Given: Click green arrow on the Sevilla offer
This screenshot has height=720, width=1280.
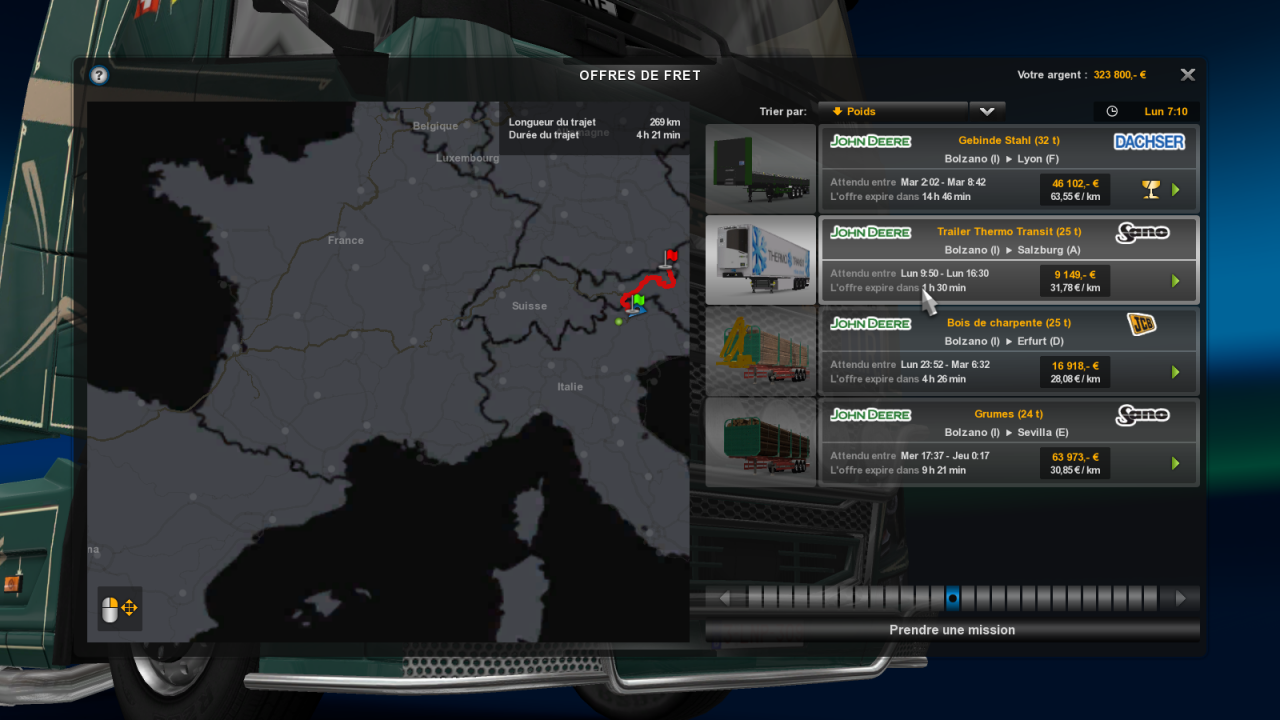Looking at the screenshot, I should [x=1176, y=463].
